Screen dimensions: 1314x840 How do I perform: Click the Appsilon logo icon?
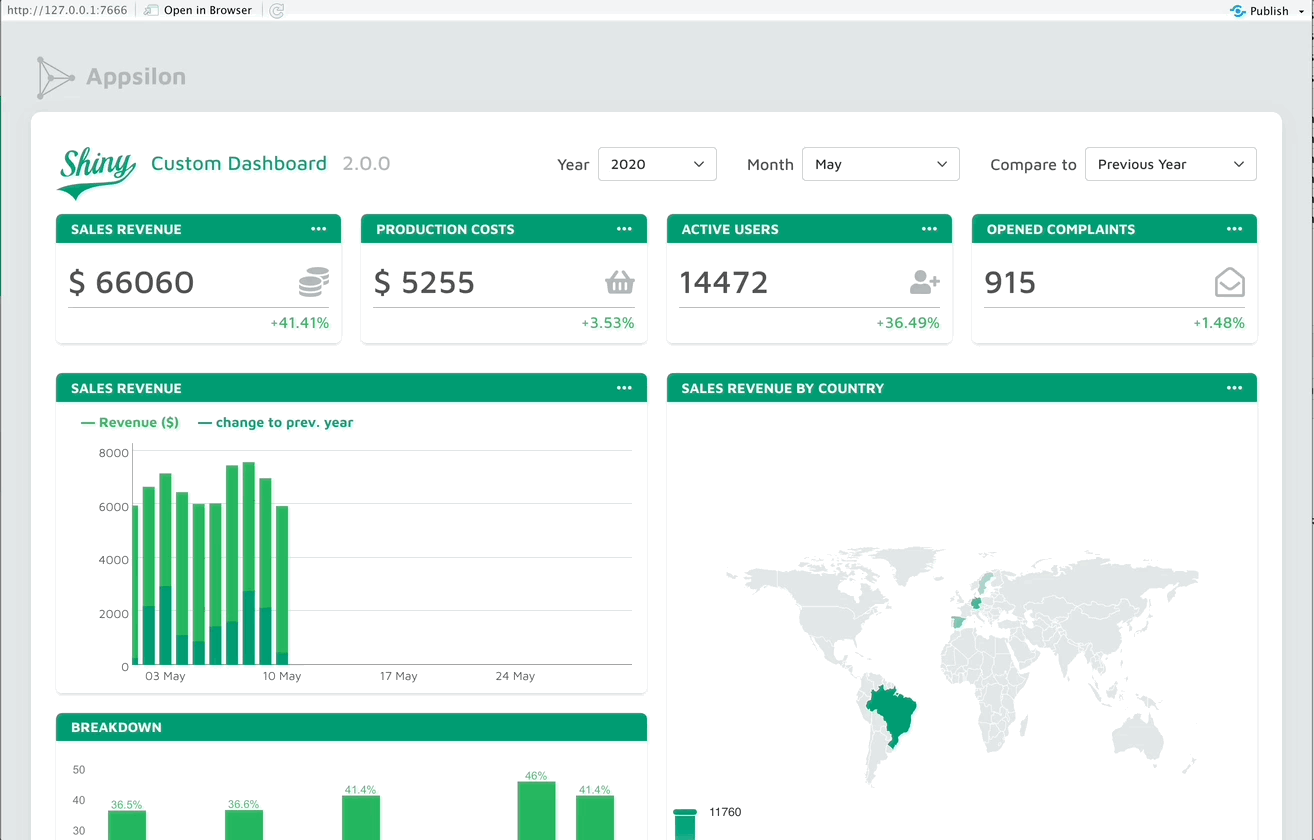pos(55,78)
